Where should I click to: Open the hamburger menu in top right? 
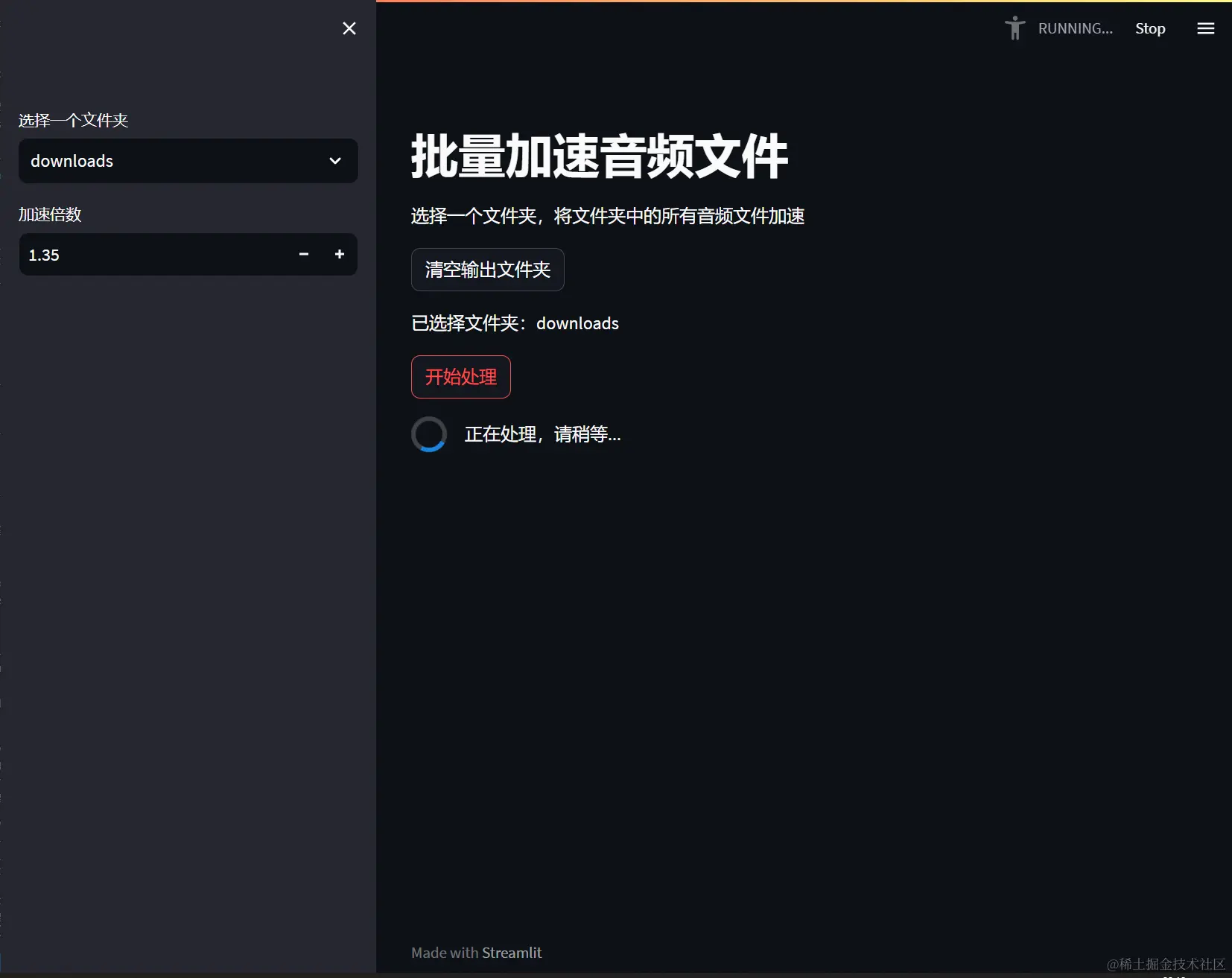click(x=1206, y=28)
